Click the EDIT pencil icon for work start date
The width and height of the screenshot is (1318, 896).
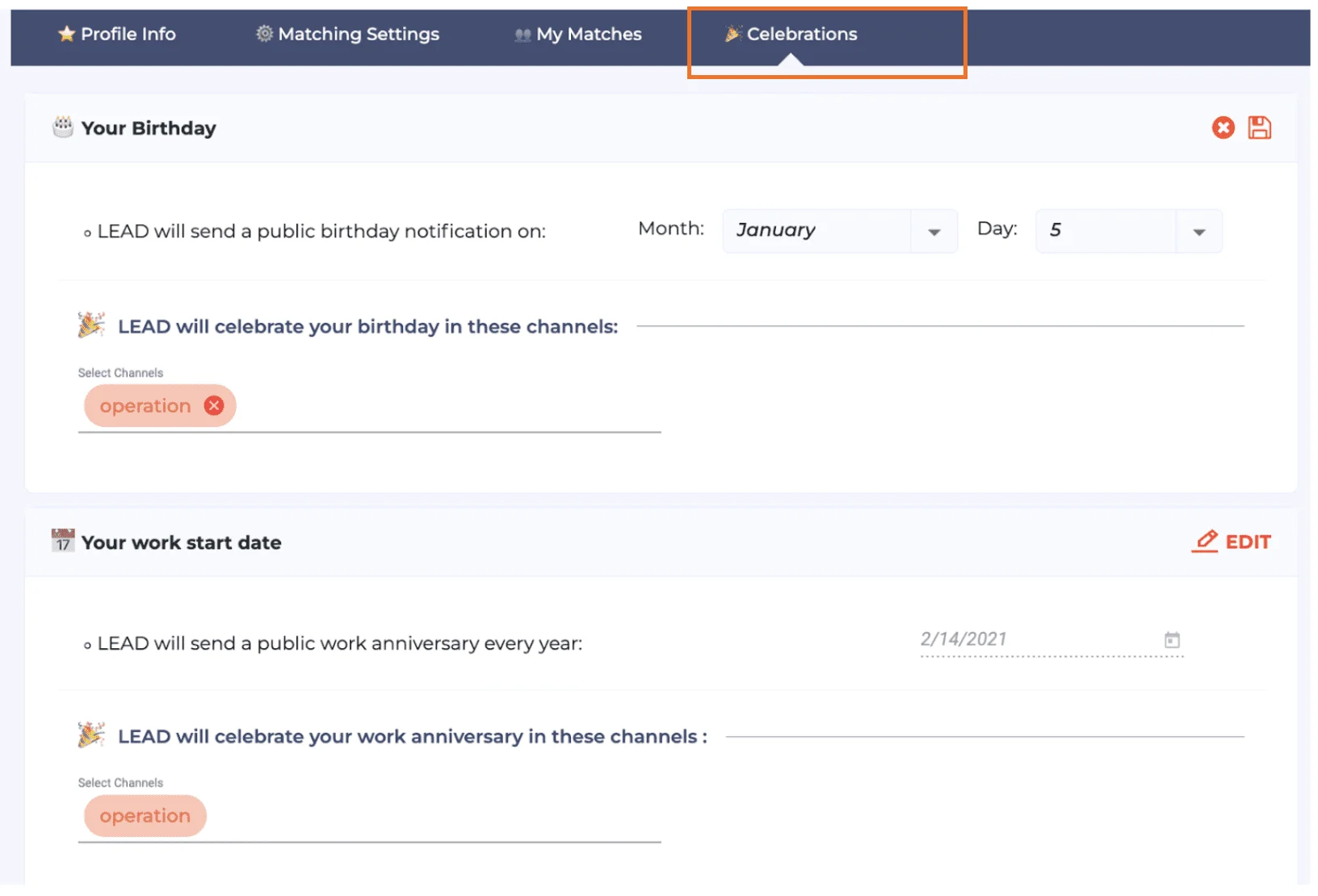click(x=1206, y=541)
